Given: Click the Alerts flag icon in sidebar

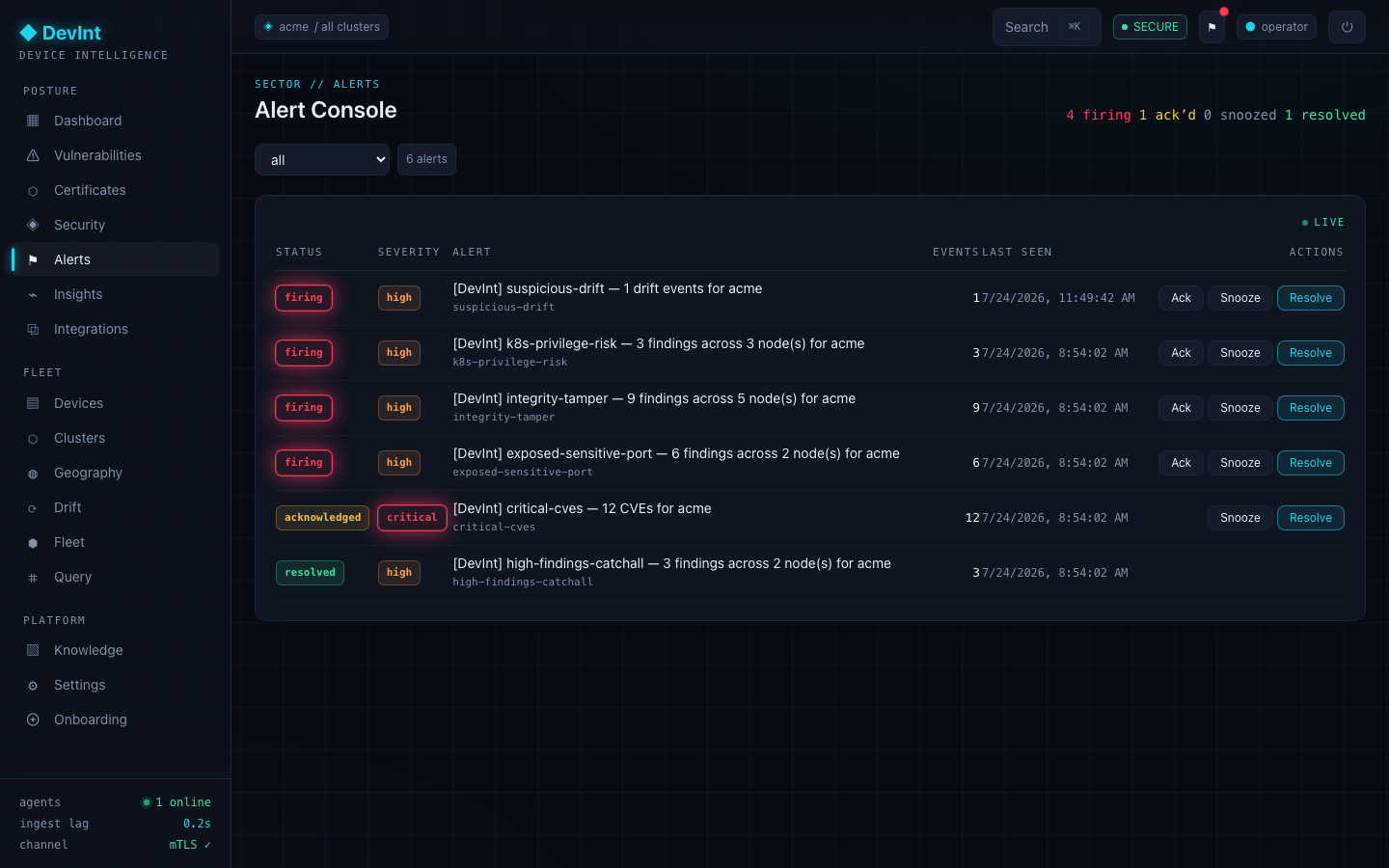Looking at the screenshot, I should (33, 259).
